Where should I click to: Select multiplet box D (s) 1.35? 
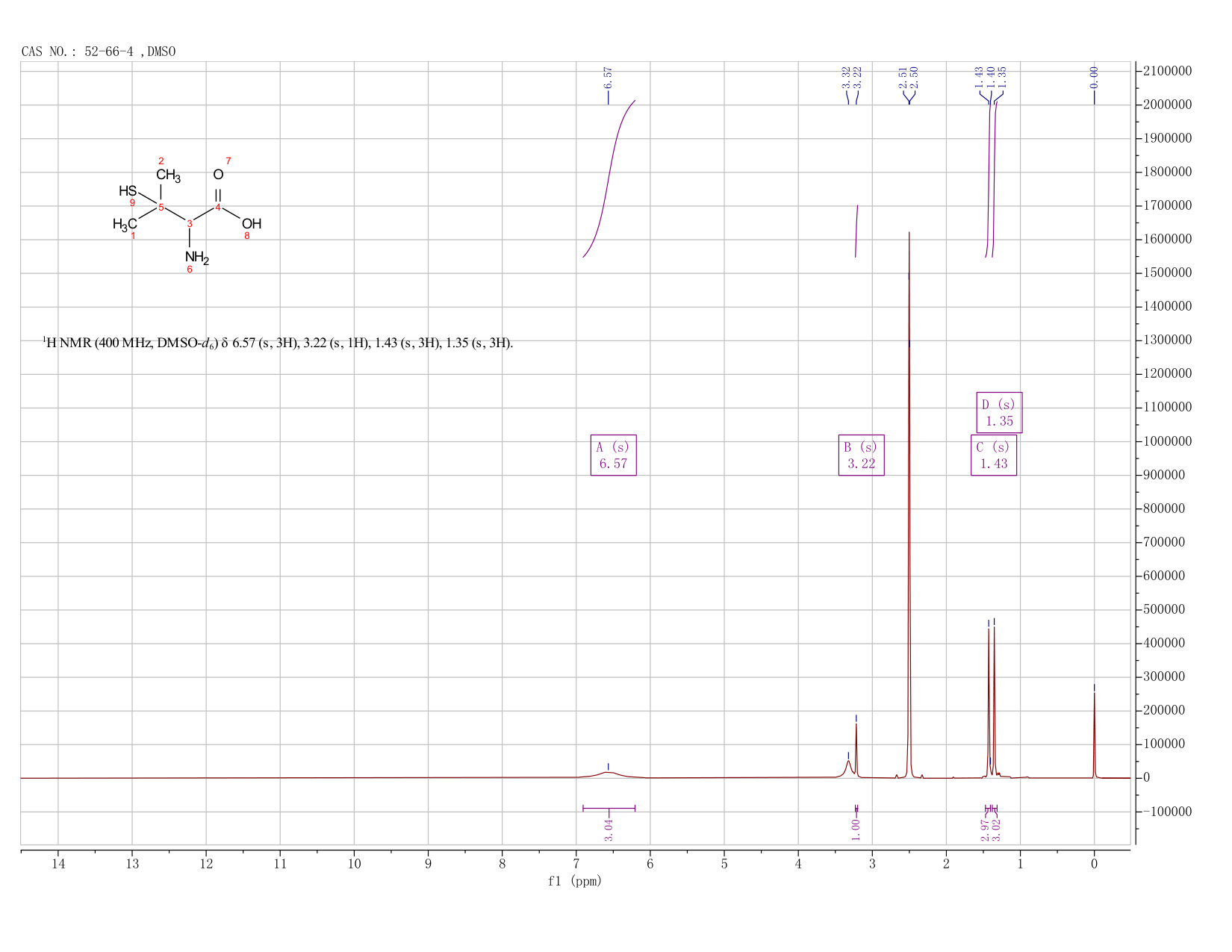tap(999, 412)
